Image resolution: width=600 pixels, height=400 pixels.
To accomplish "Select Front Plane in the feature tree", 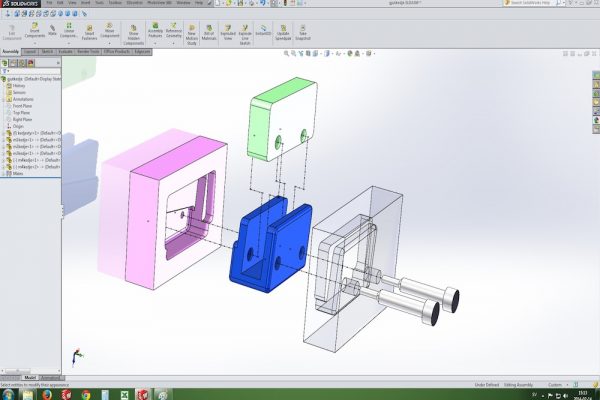I will [x=22, y=105].
